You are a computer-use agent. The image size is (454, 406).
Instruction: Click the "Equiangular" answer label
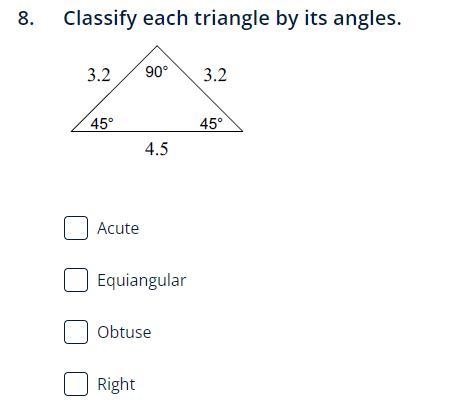(142, 281)
